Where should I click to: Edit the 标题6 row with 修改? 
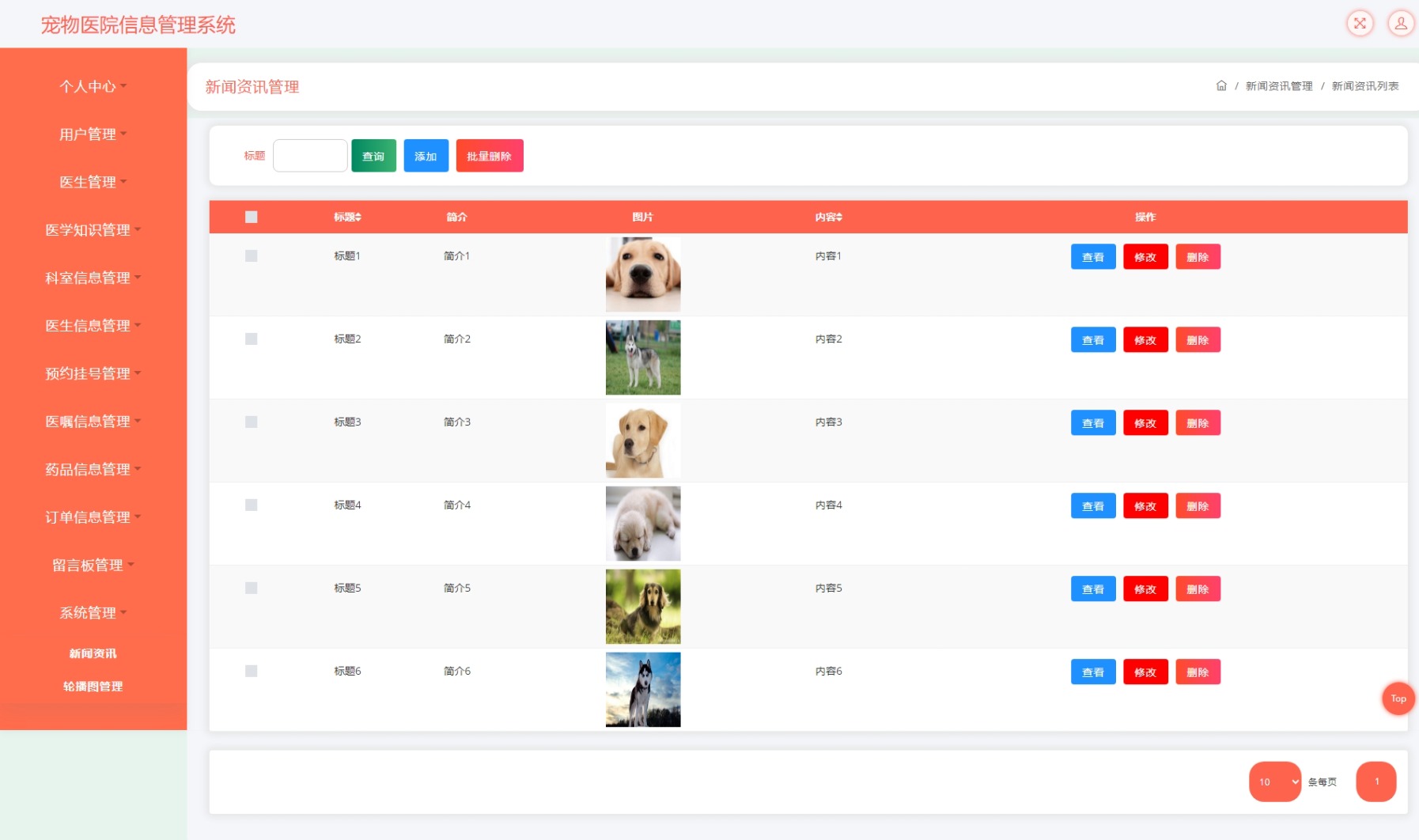pyautogui.click(x=1145, y=672)
